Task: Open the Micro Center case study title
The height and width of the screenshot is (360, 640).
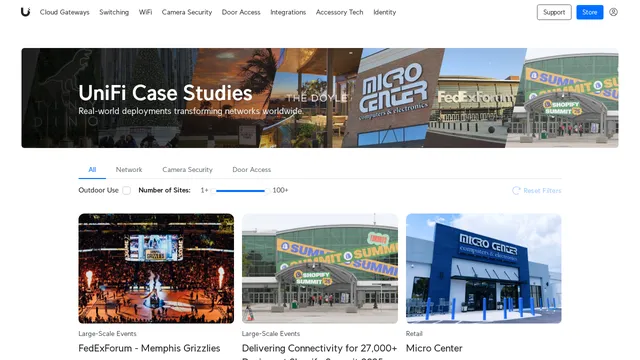Action: 434,348
